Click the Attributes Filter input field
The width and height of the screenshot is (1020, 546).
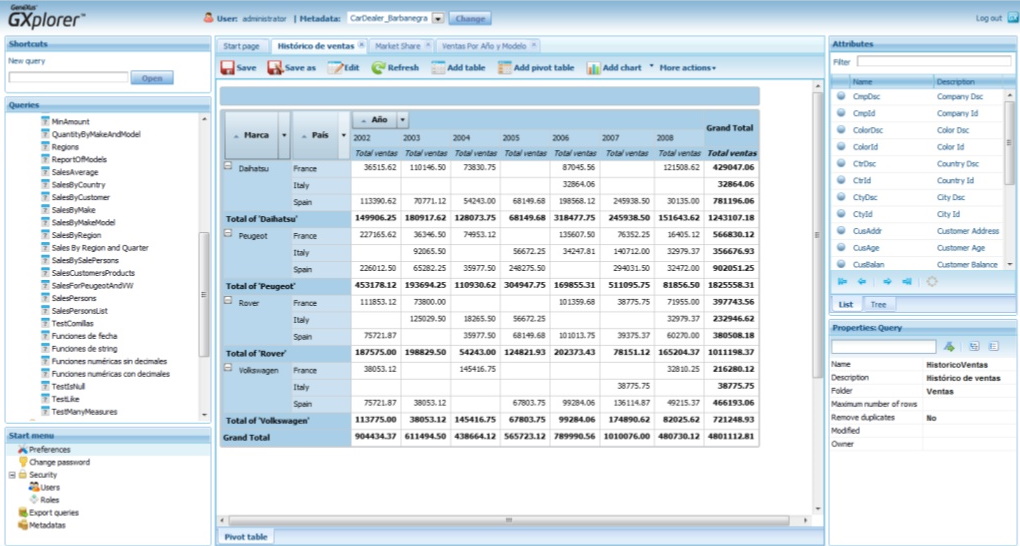934,62
